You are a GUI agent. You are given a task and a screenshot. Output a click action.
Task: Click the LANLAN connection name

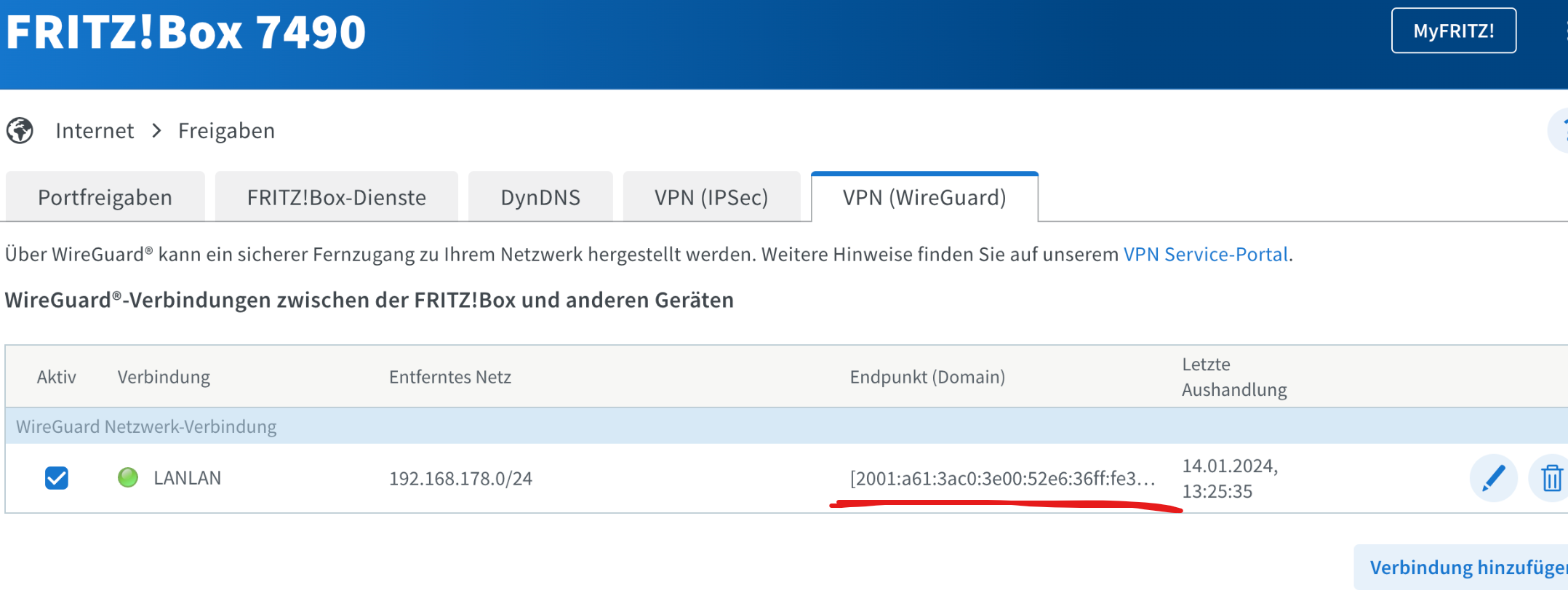pyautogui.click(x=187, y=478)
